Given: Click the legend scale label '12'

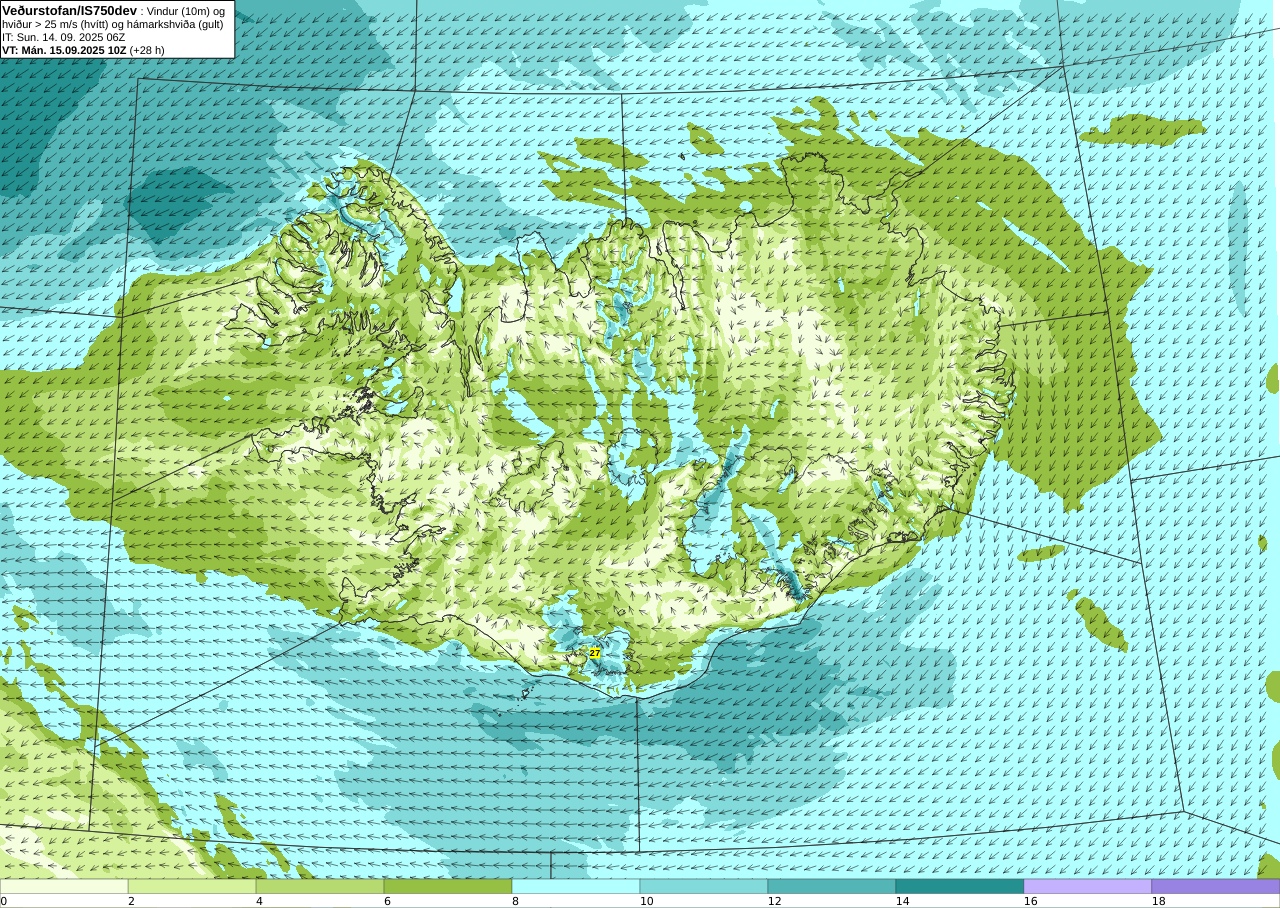Looking at the screenshot, I should [x=774, y=901].
